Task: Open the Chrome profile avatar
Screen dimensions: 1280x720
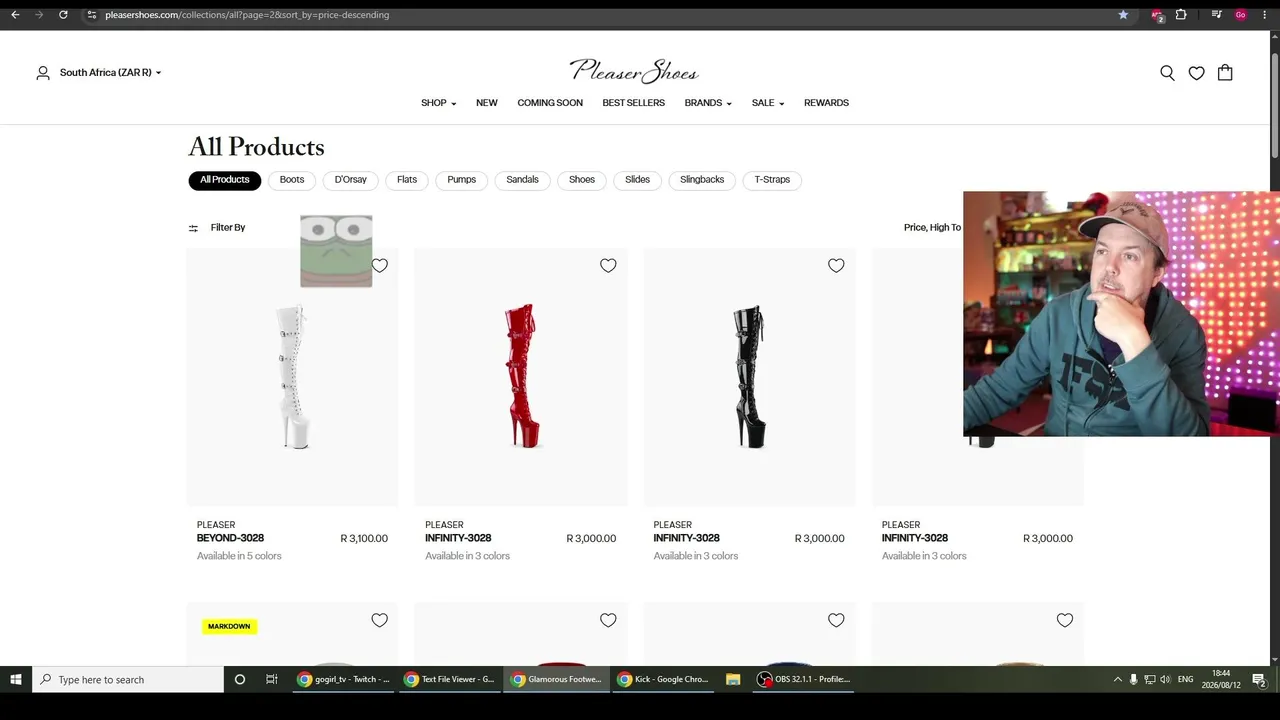Action: pyautogui.click(x=1241, y=15)
